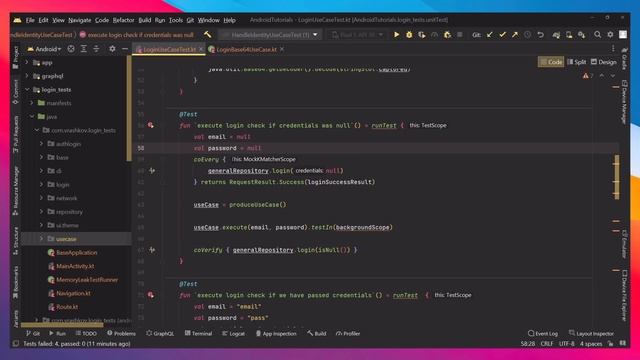The height and width of the screenshot is (360, 640).
Task: Start debugging with the bug icon
Action: [409, 35]
